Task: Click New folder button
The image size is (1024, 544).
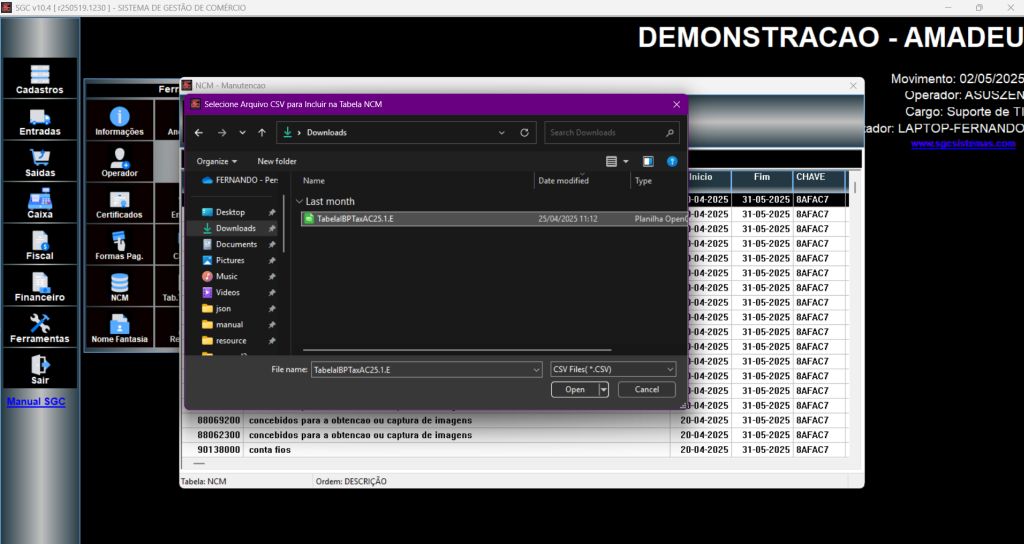Action: (277, 161)
